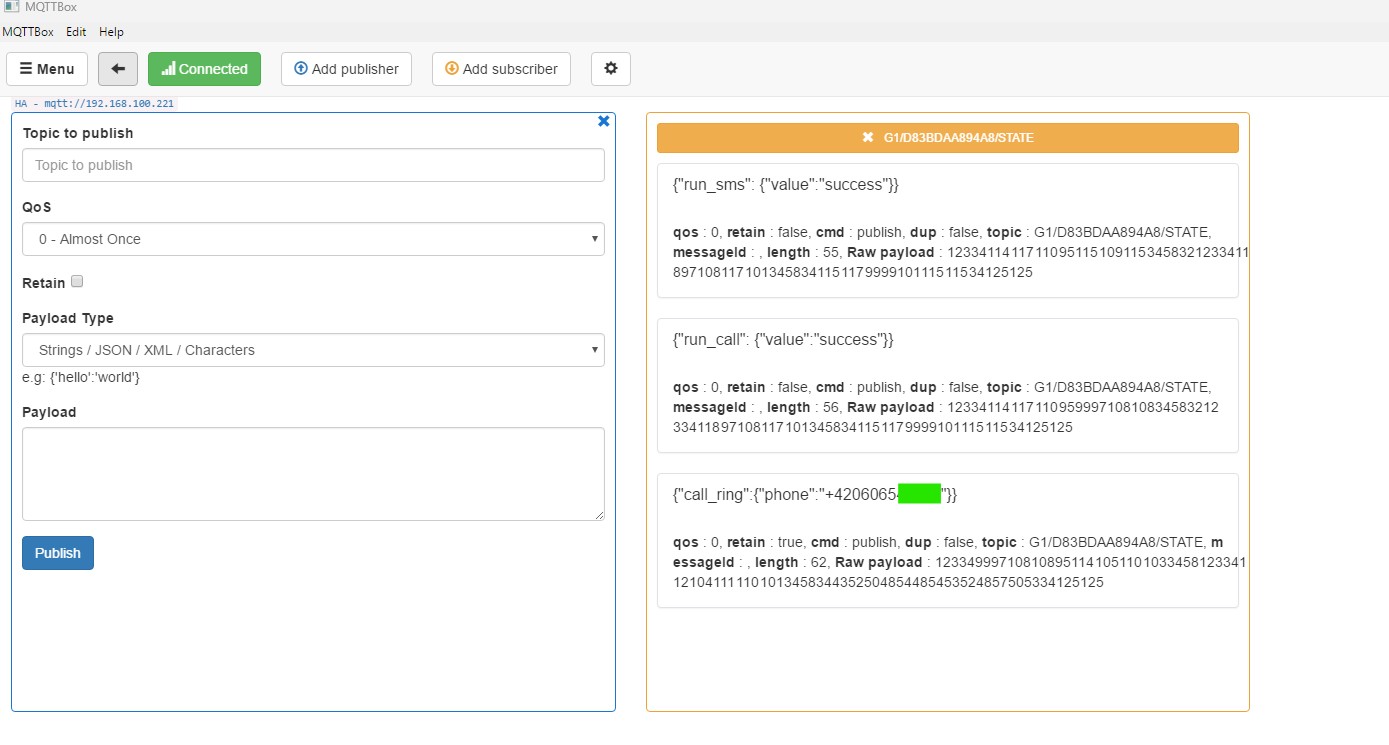
Task: Click the green Connected status button
Action: (204, 69)
